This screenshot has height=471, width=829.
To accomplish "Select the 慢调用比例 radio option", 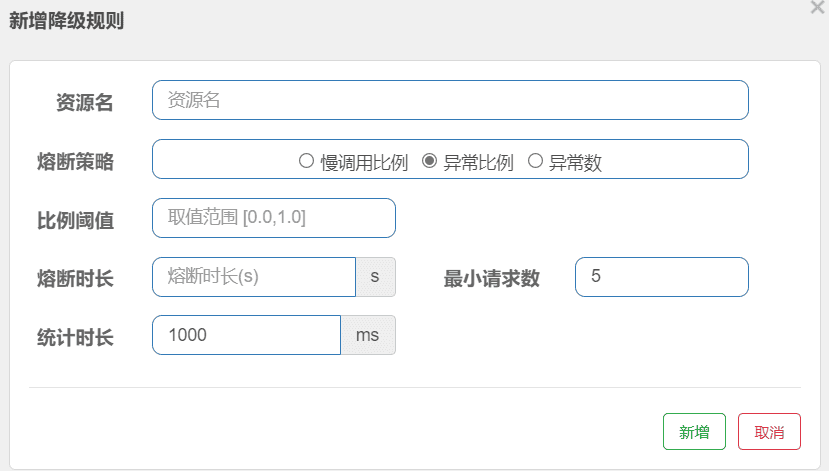I will click(307, 161).
